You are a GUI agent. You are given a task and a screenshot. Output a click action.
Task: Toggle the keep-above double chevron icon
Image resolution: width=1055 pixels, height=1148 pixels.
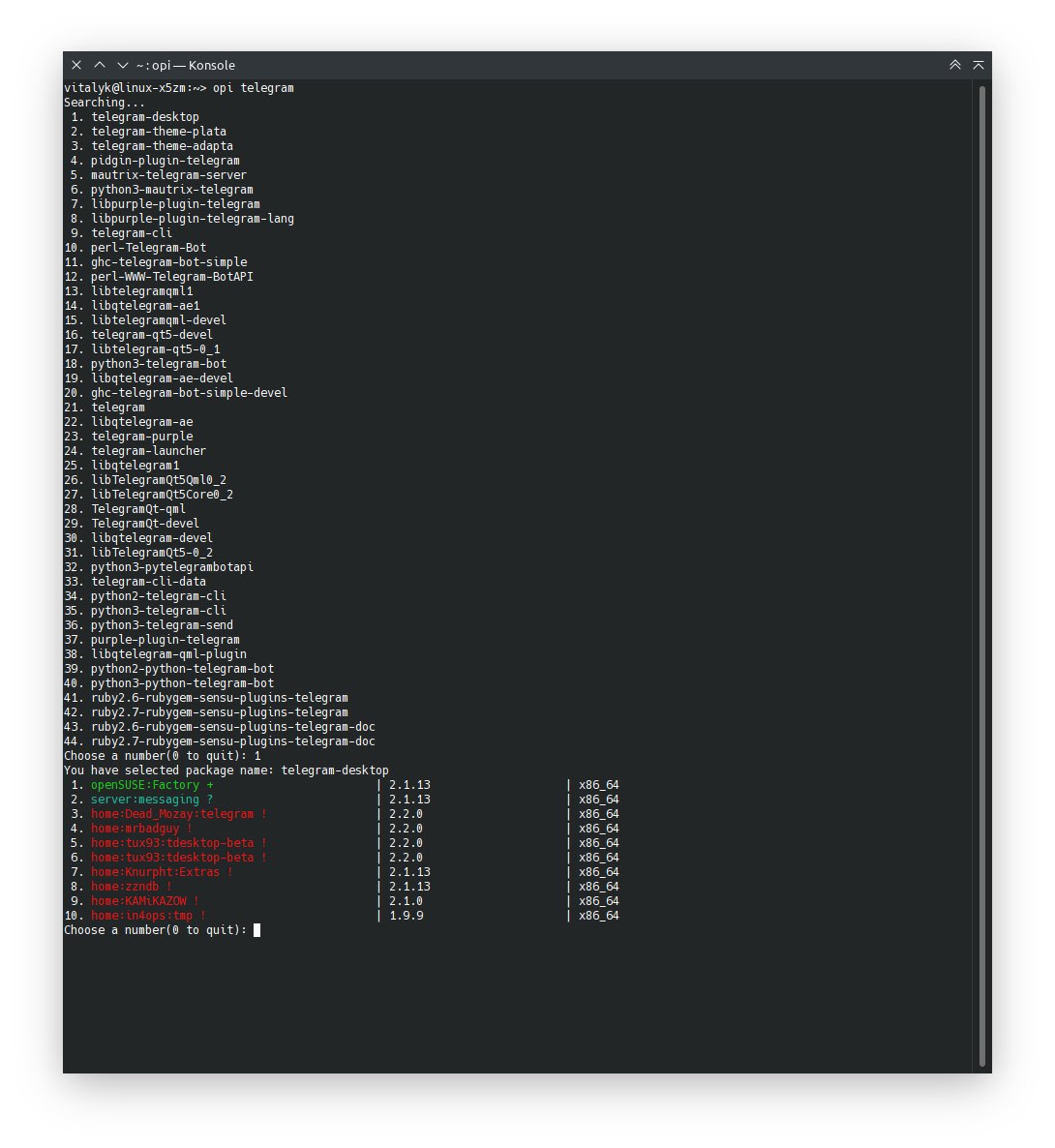(954, 65)
